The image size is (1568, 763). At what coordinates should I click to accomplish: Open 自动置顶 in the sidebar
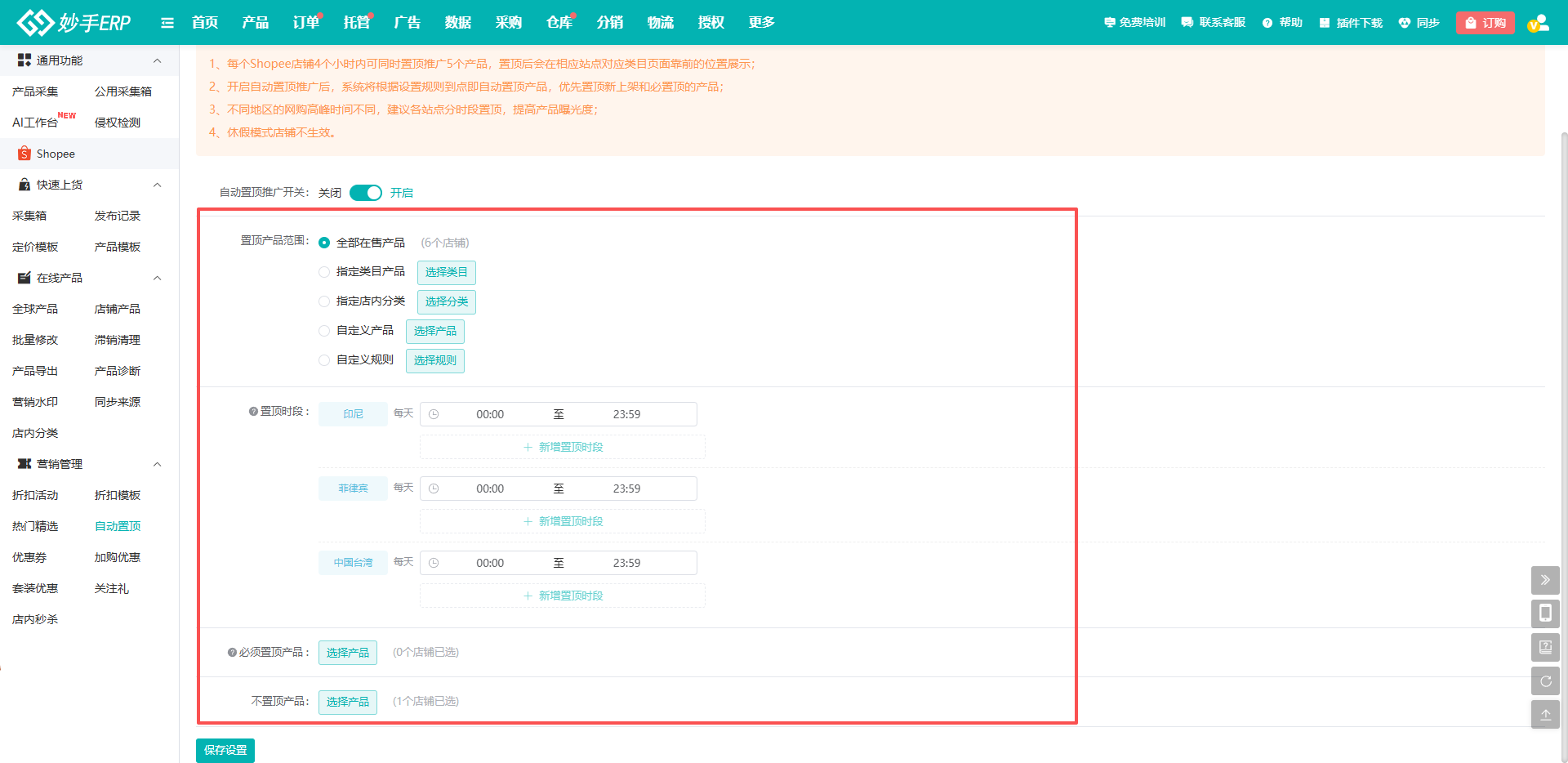coord(118,526)
